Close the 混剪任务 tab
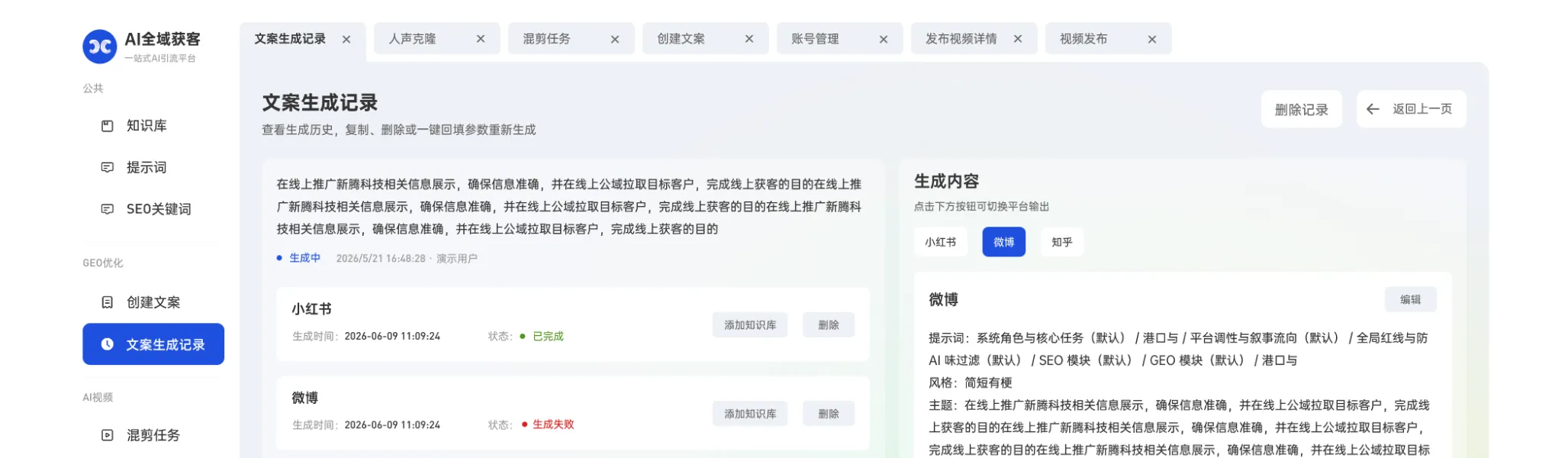 pos(615,39)
